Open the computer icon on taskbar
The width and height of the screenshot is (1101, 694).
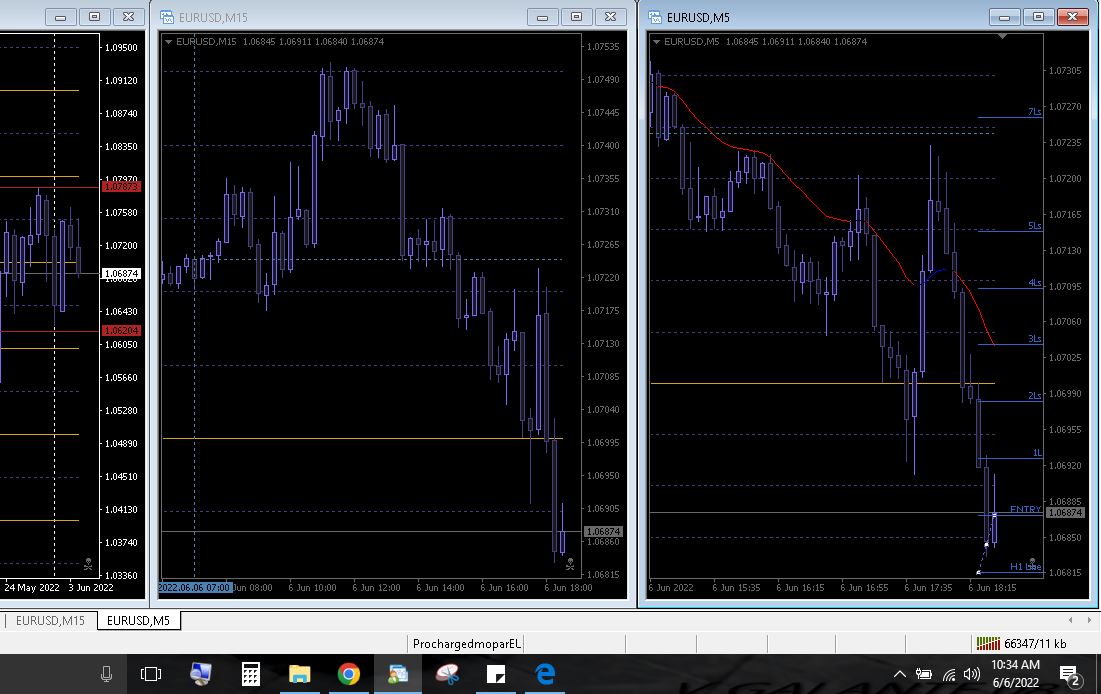click(x=201, y=674)
